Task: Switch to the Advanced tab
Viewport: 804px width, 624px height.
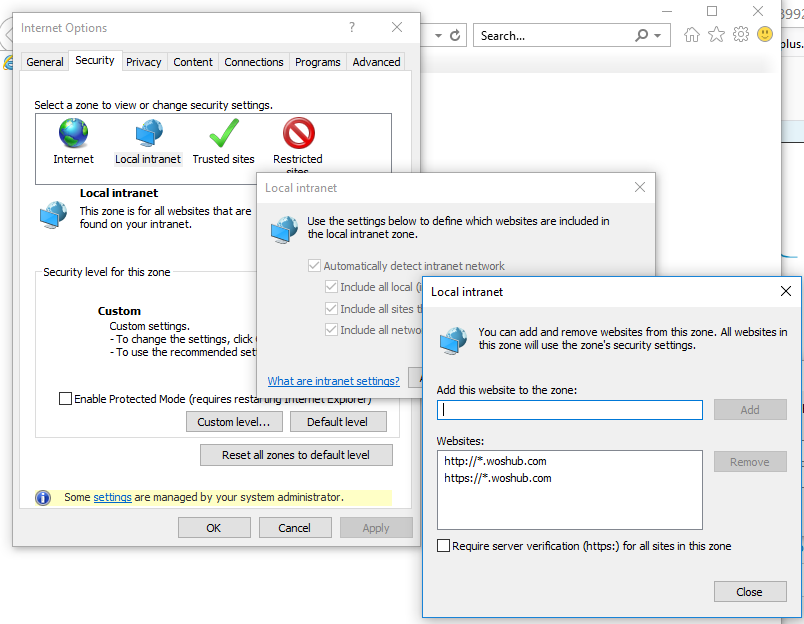Action: [x=376, y=61]
